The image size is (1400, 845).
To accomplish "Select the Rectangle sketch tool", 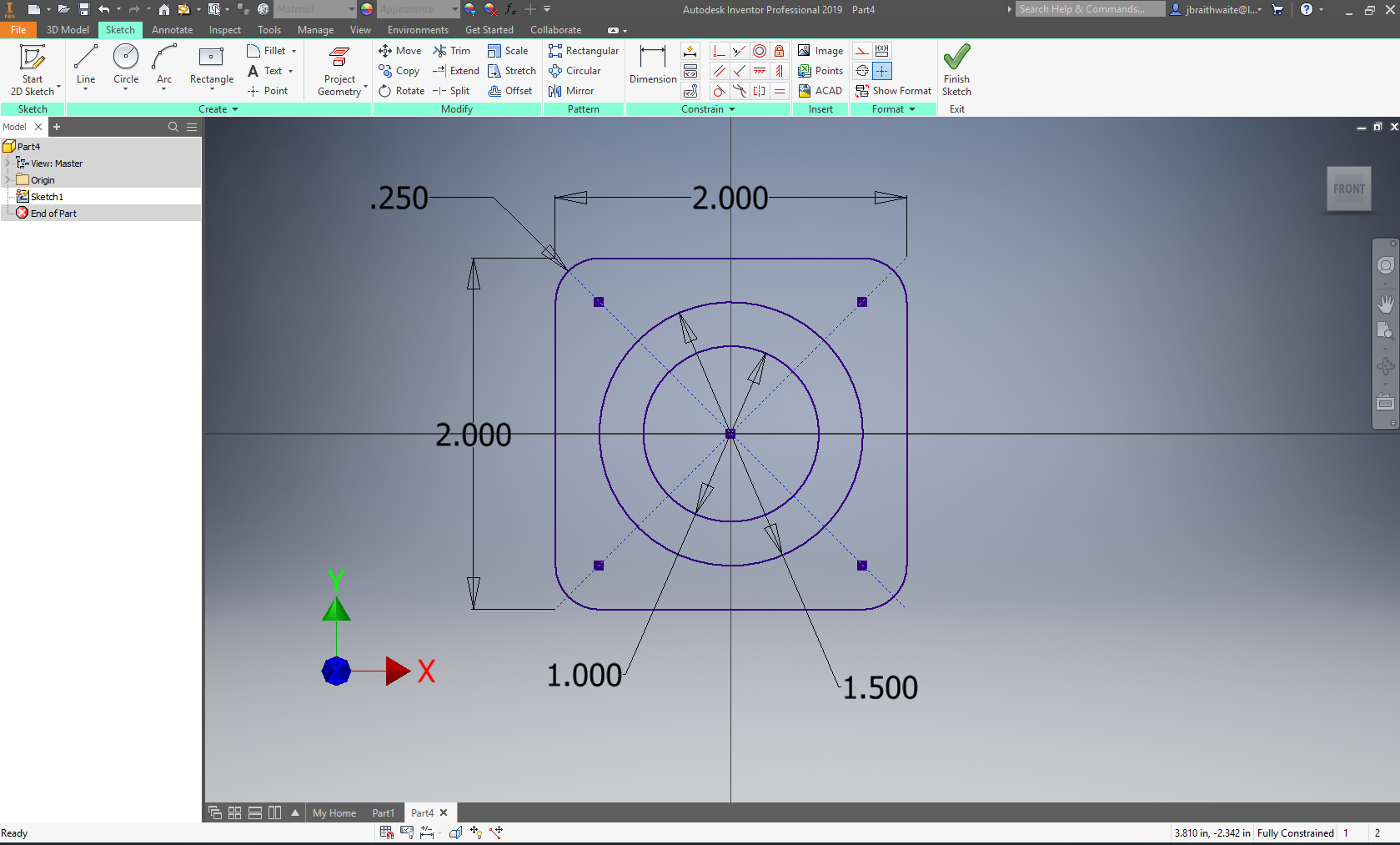I will (212, 67).
